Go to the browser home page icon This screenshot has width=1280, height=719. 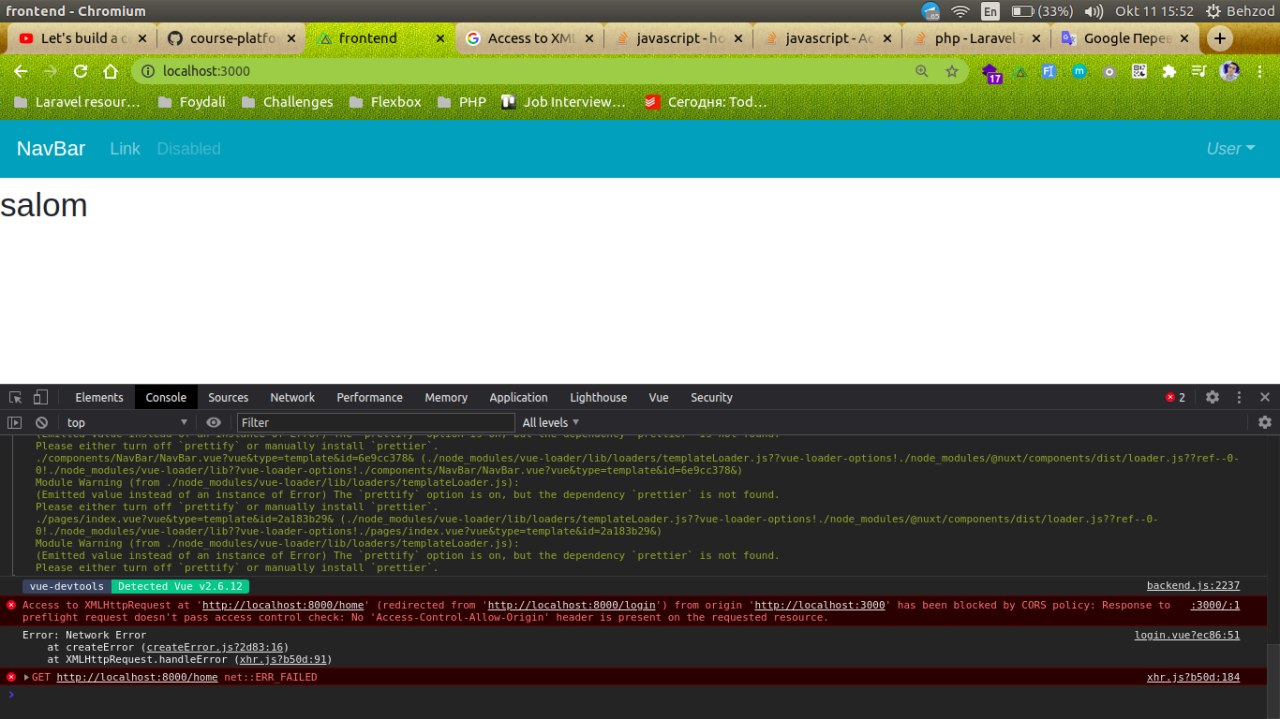[110, 71]
